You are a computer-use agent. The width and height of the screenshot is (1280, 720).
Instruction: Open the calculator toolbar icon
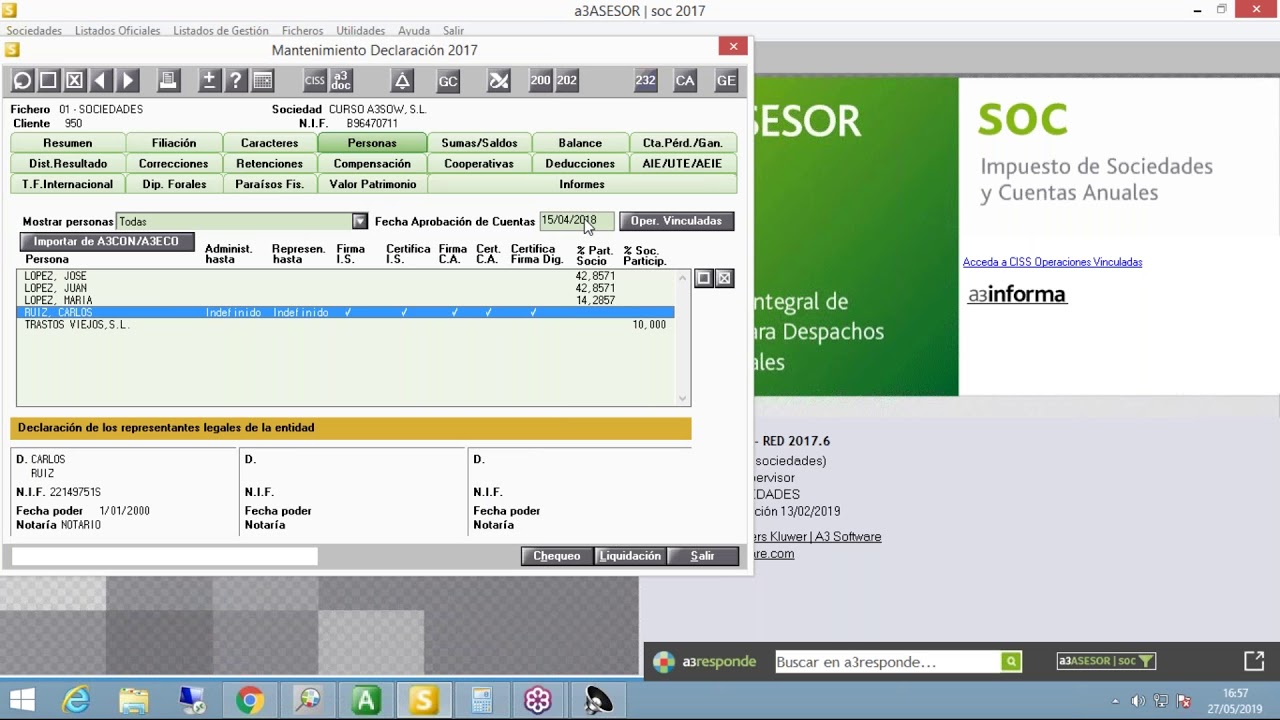coord(262,81)
